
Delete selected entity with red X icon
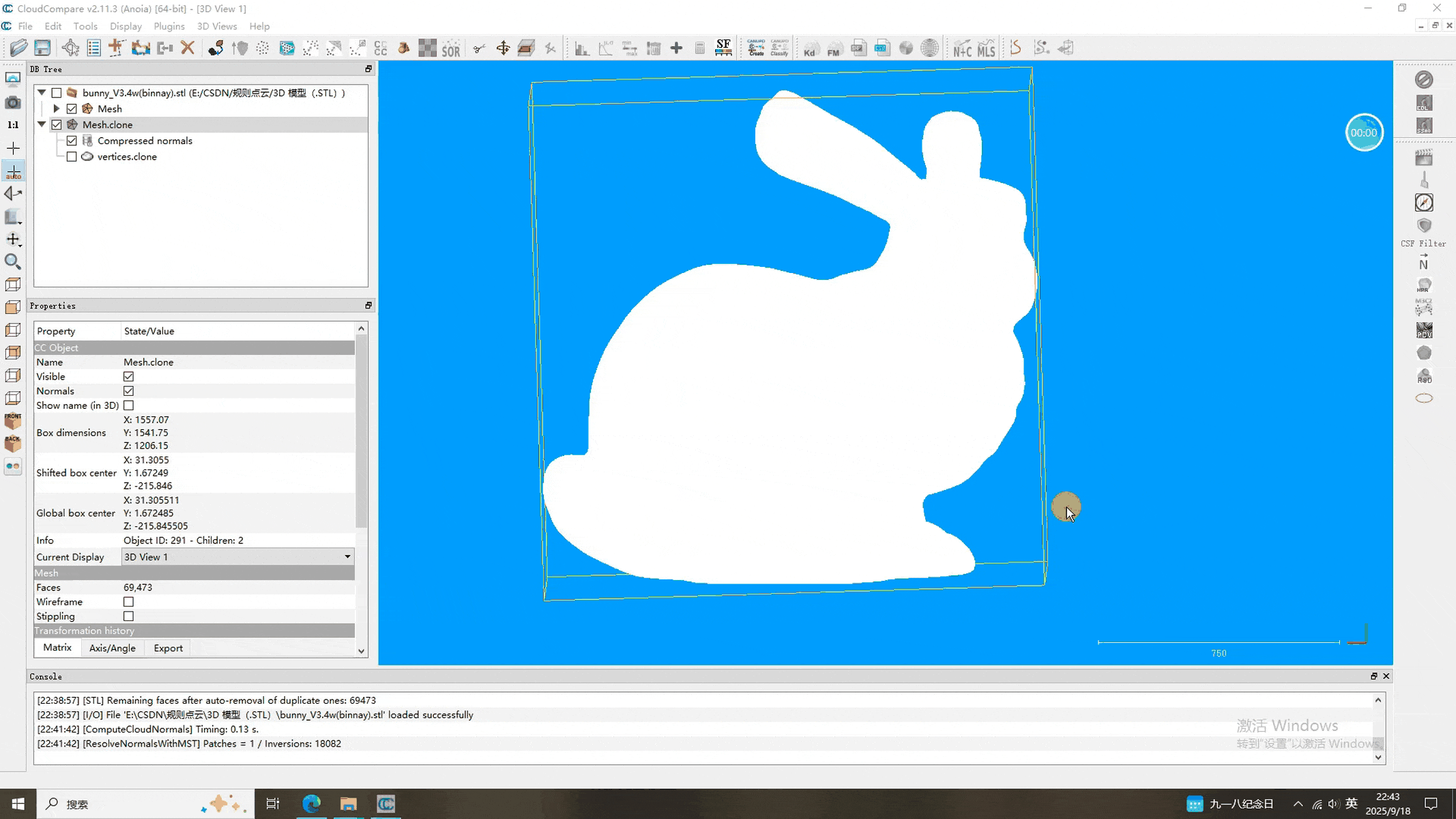click(188, 48)
